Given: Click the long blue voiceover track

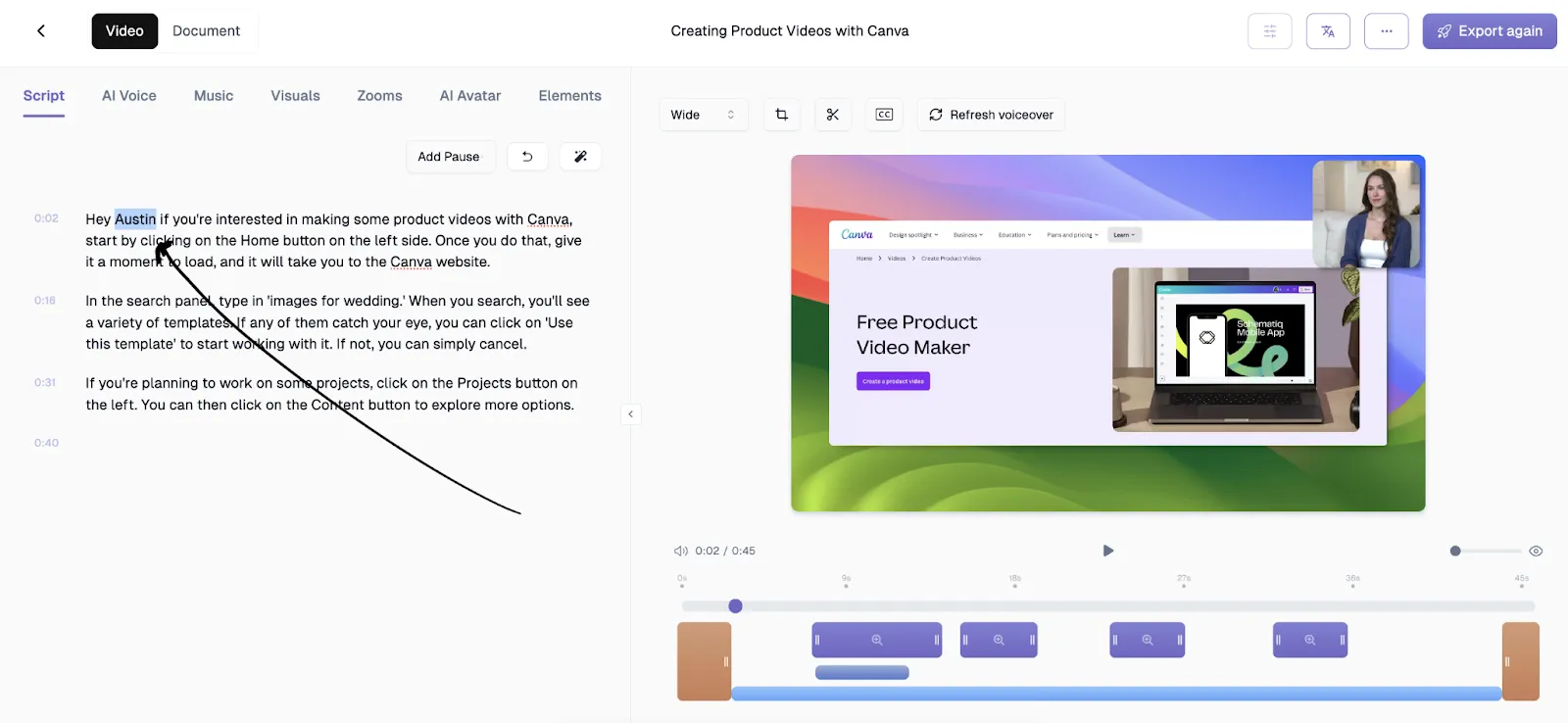Looking at the screenshot, I should (x=1116, y=694).
